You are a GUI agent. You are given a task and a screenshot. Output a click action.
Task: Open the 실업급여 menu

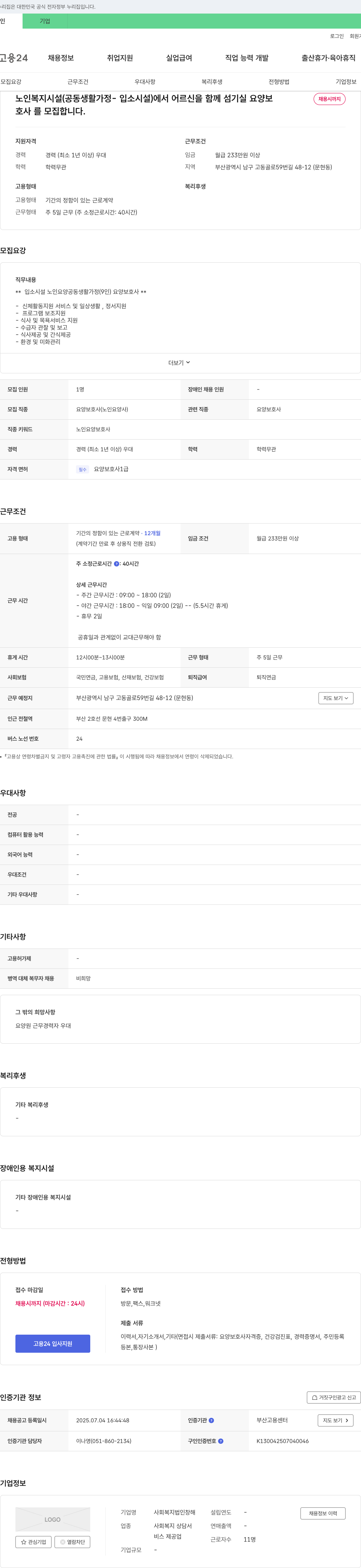point(179,58)
